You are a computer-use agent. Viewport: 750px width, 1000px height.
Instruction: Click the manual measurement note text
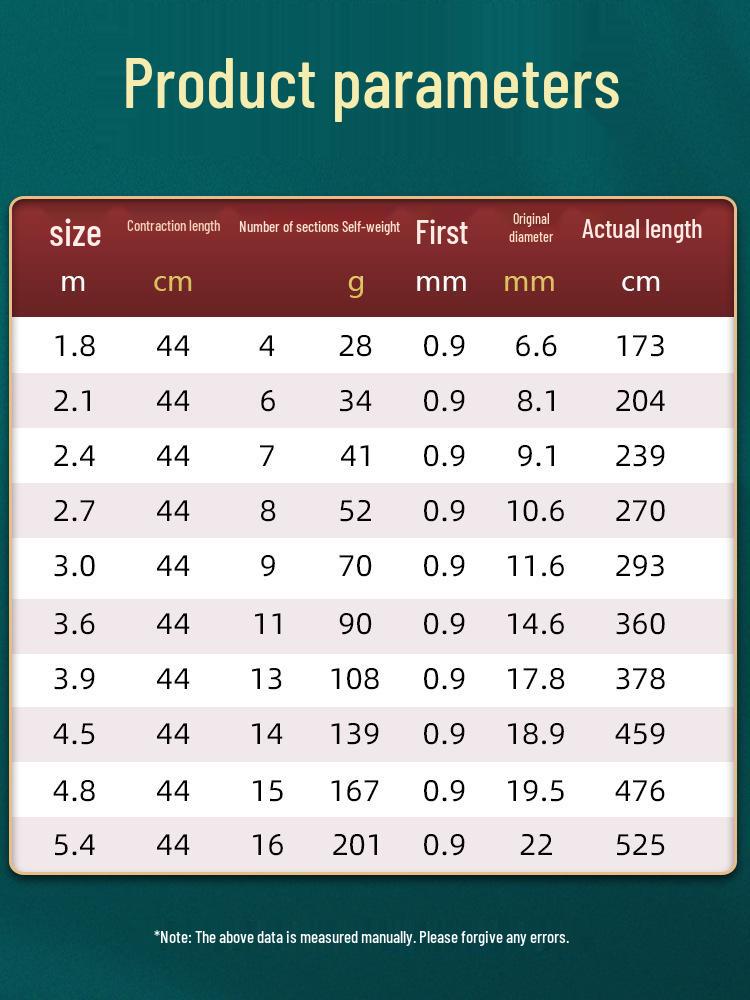point(361,937)
